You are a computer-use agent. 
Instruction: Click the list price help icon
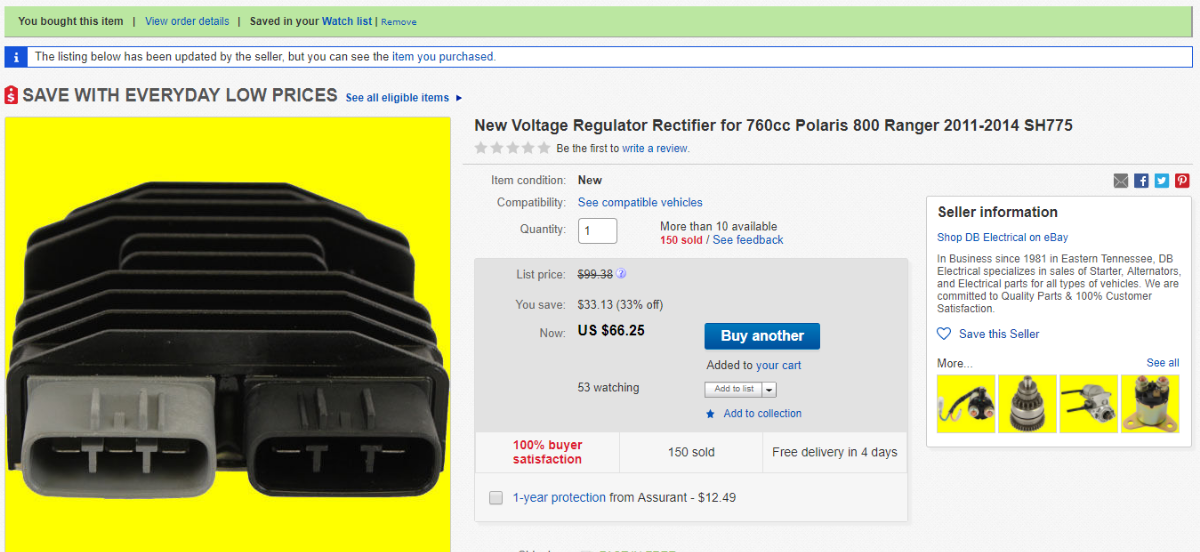[621, 273]
